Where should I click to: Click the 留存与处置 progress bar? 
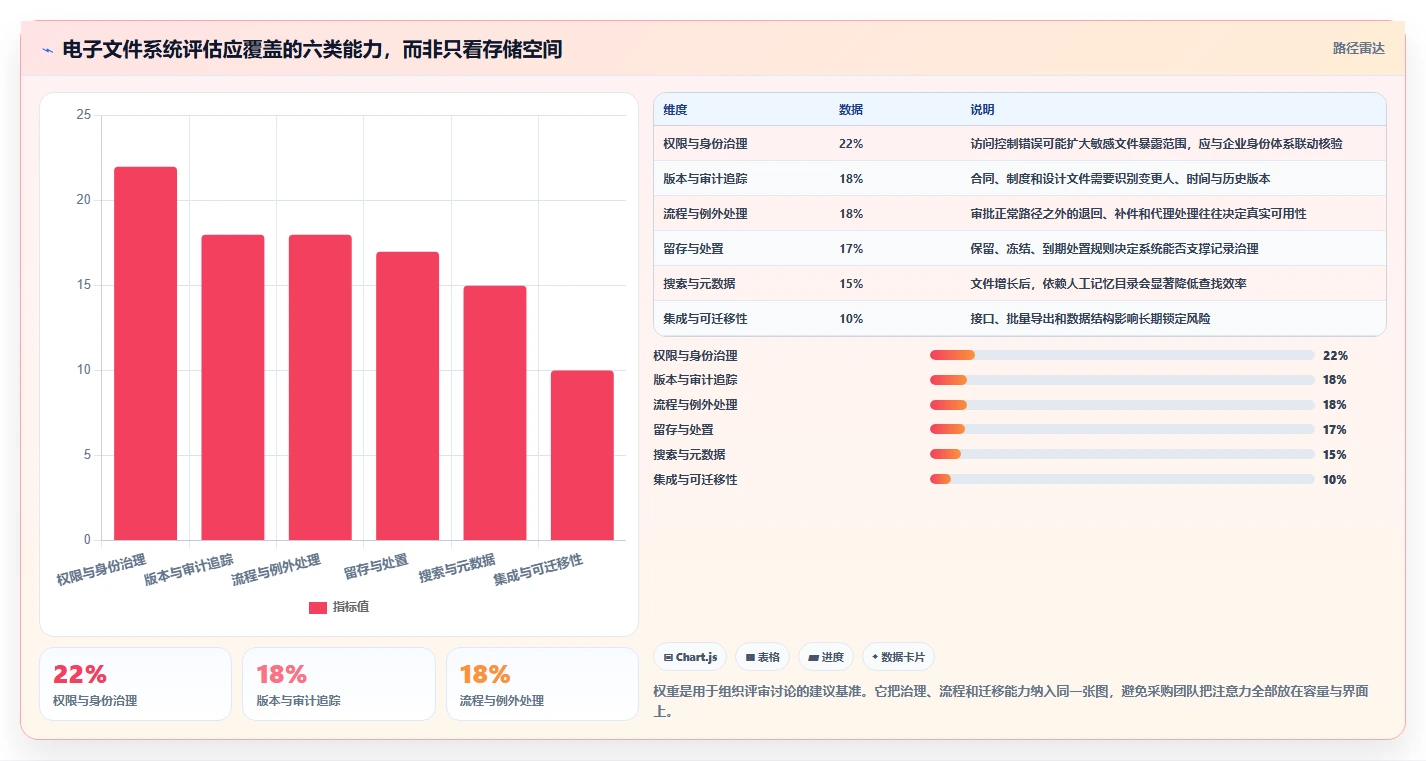point(1122,430)
